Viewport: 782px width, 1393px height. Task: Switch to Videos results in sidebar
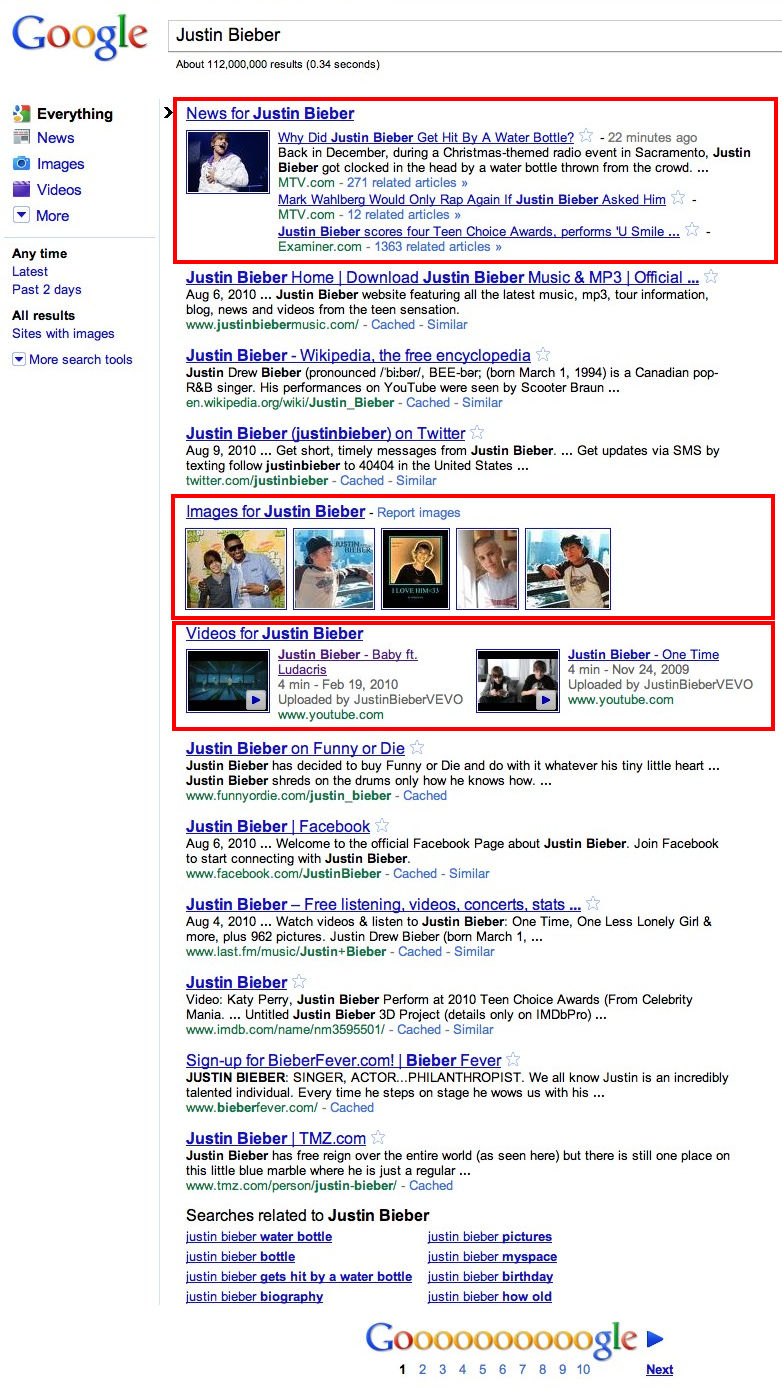[59, 190]
